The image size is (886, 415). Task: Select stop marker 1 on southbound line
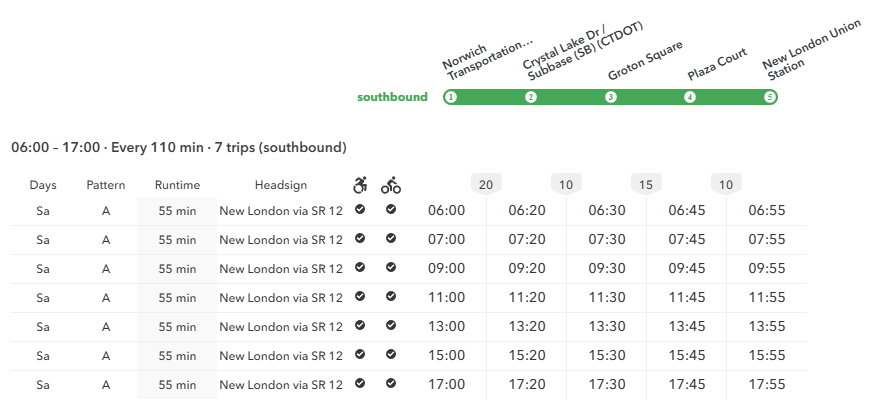click(x=450, y=97)
